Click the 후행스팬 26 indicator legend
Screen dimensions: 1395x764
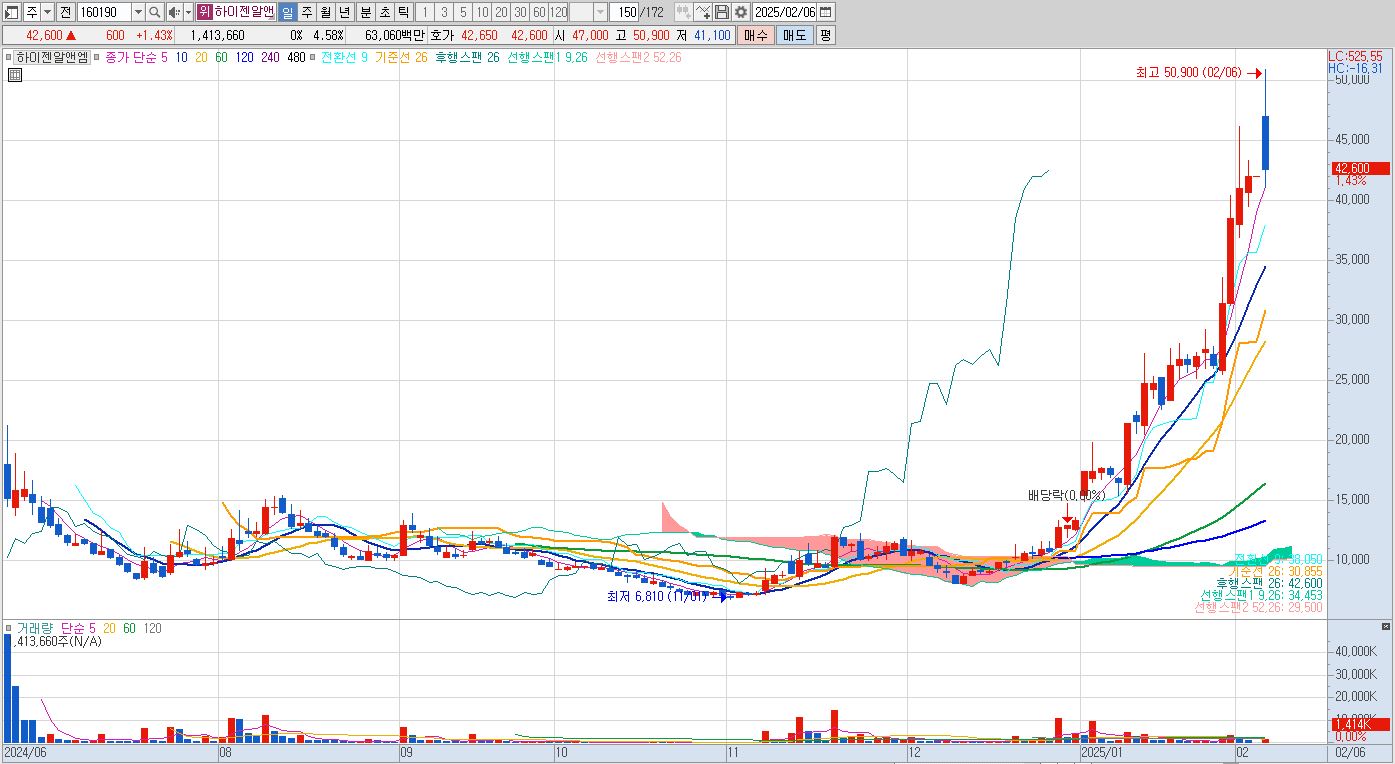coord(467,58)
